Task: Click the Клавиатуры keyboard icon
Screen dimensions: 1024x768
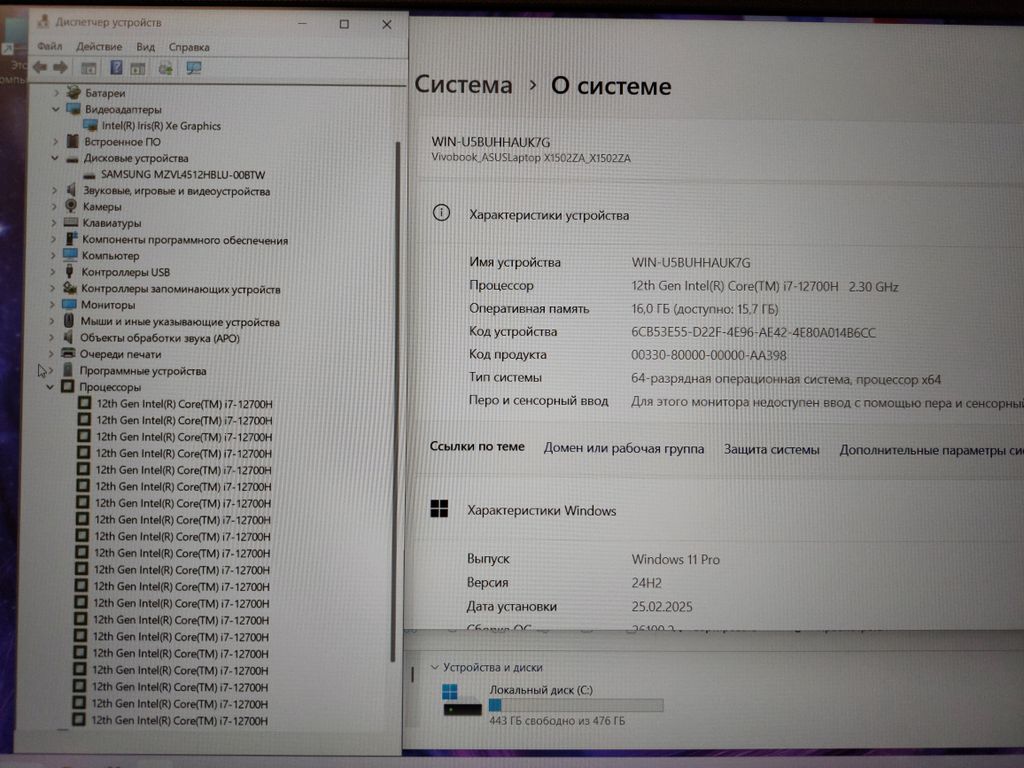Action: 71,223
